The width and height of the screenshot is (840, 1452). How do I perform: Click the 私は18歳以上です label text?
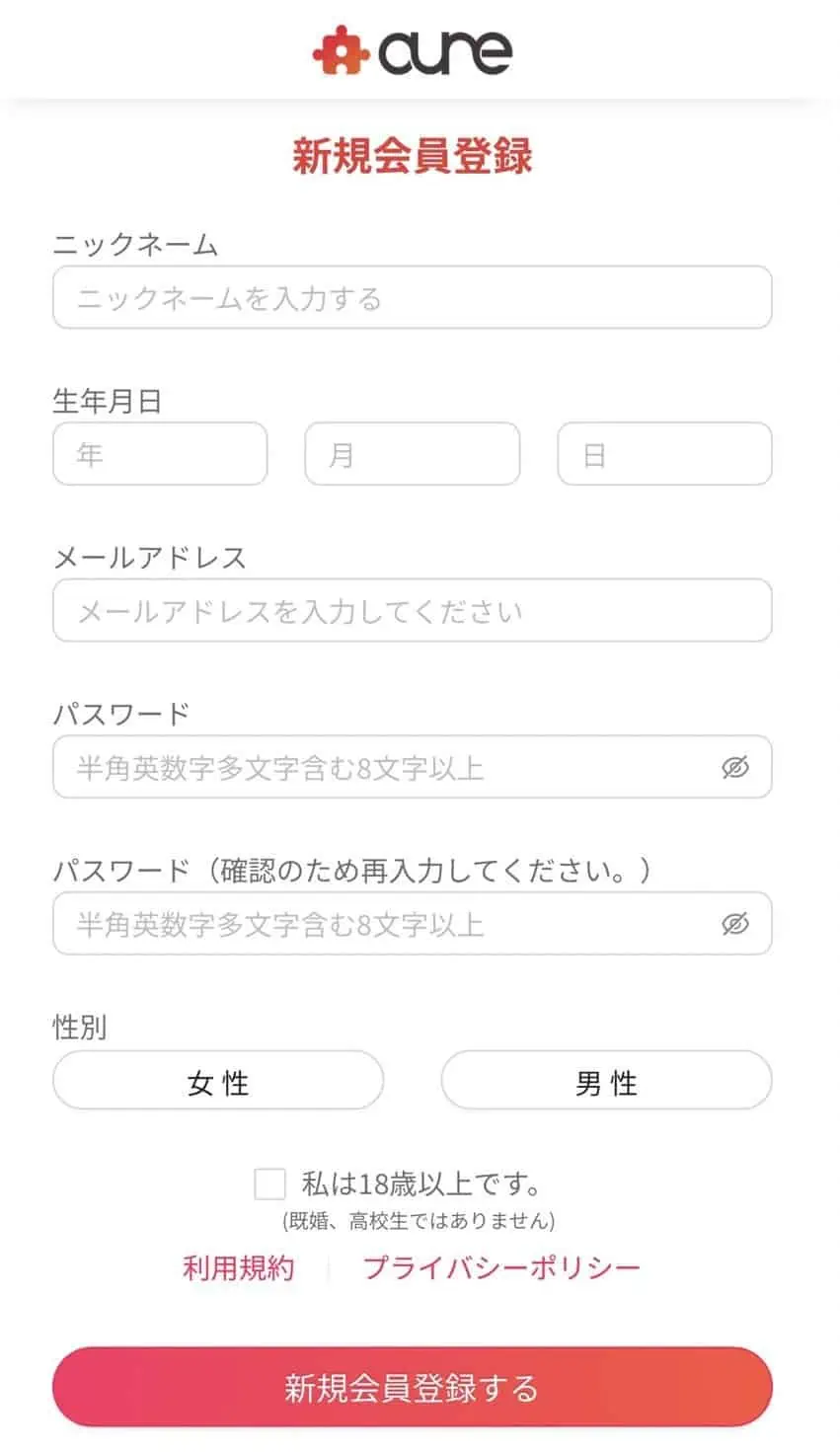click(x=421, y=1184)
